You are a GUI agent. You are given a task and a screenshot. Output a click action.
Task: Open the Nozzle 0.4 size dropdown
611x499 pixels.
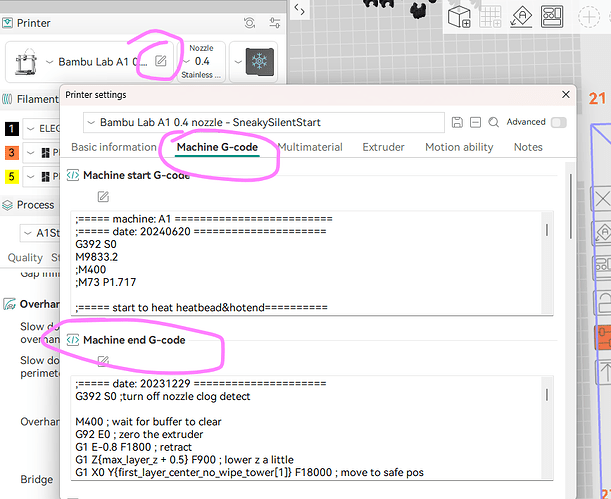click(201, 61)
